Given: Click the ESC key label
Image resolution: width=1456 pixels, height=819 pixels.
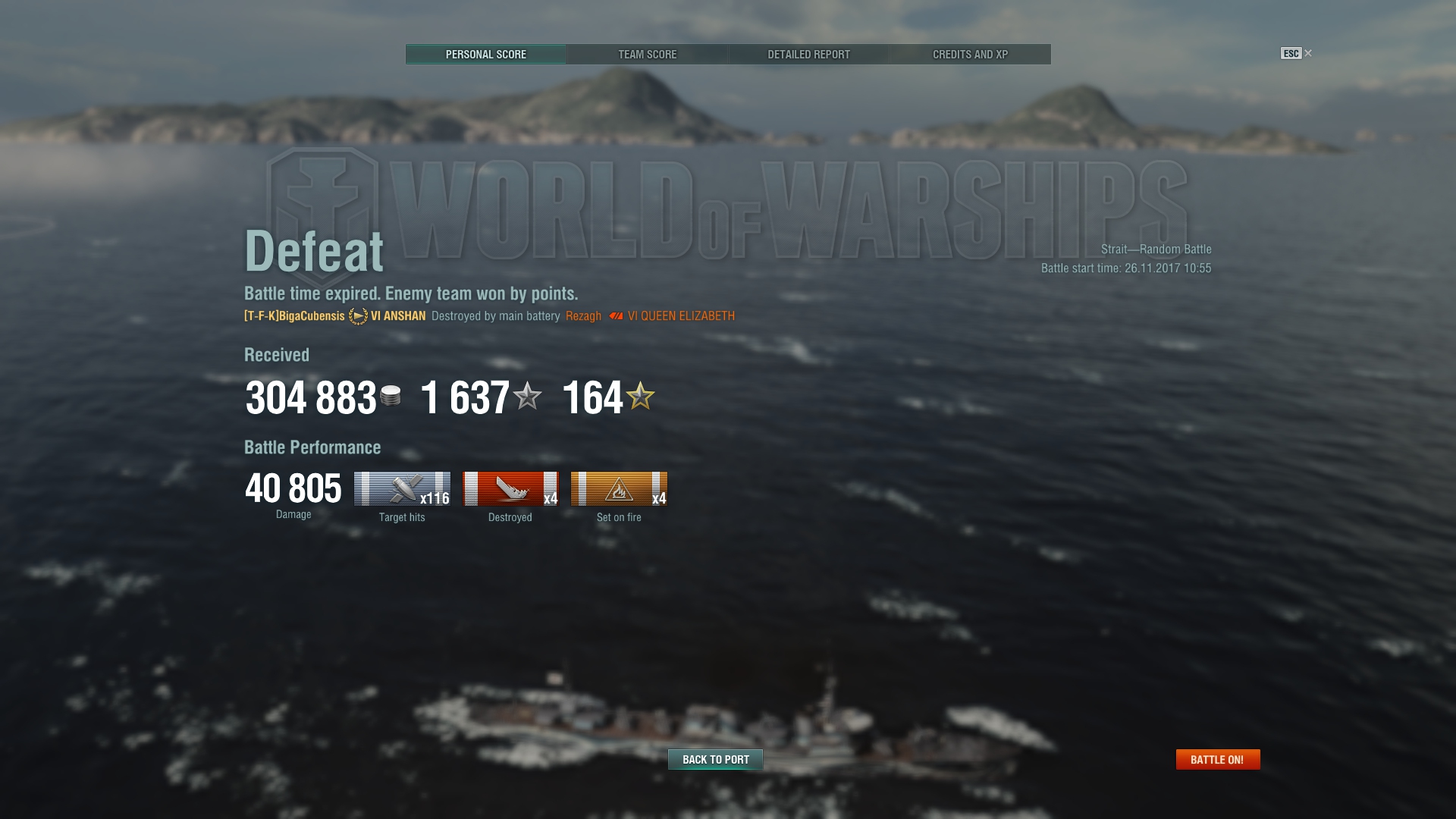Looking at the screenshot, I should pyautogui.click(x=1291, y=53).
